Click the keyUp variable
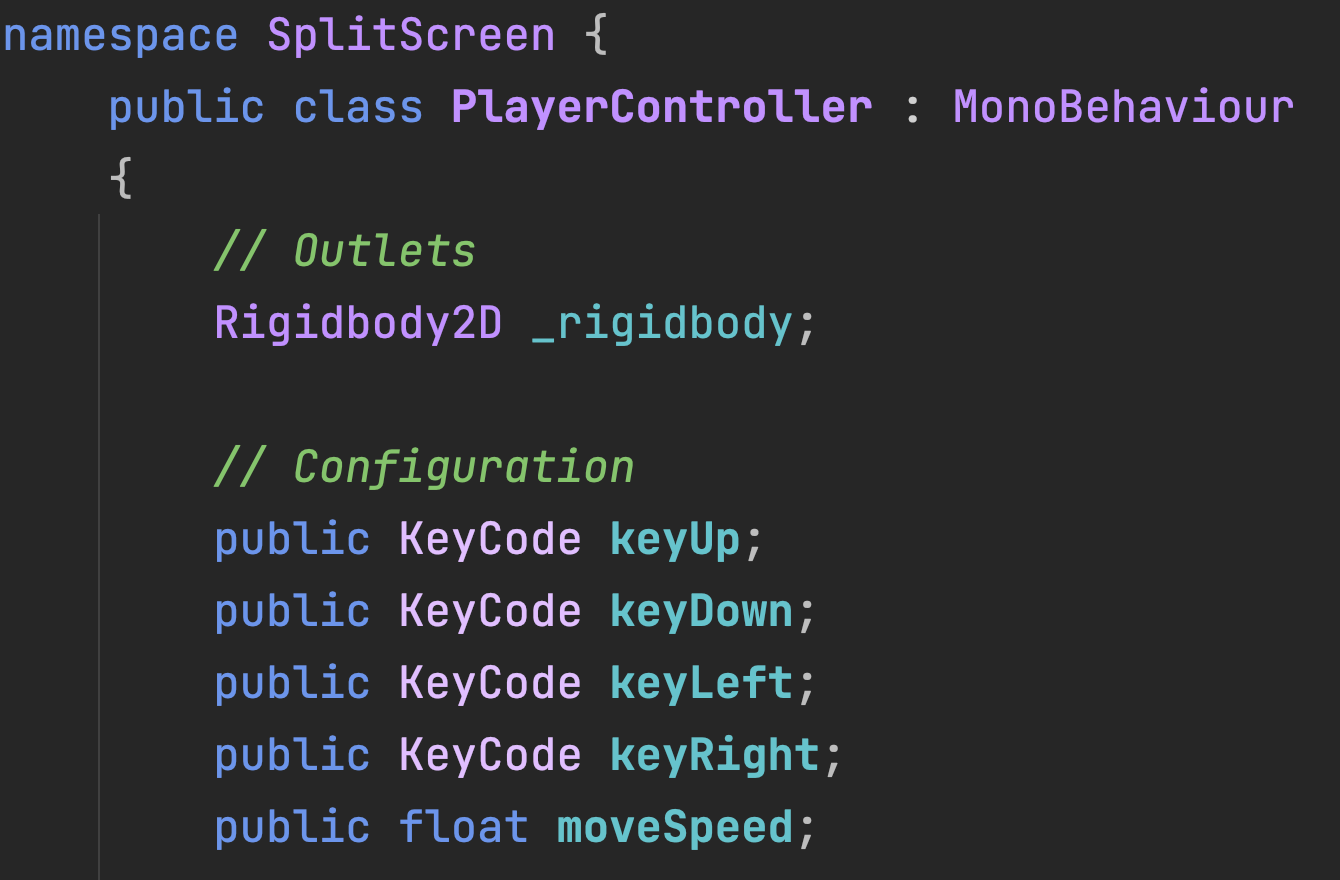The height and width of the screenshot is (880, 1340). [x=675, y=540]
